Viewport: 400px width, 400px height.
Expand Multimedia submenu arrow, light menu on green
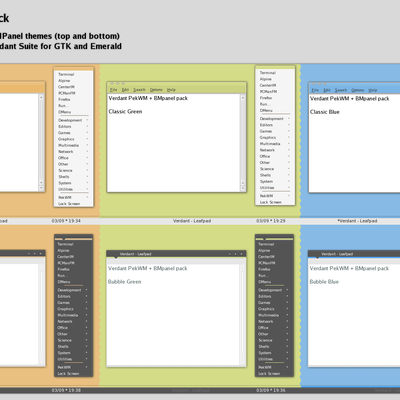(289, 144)
